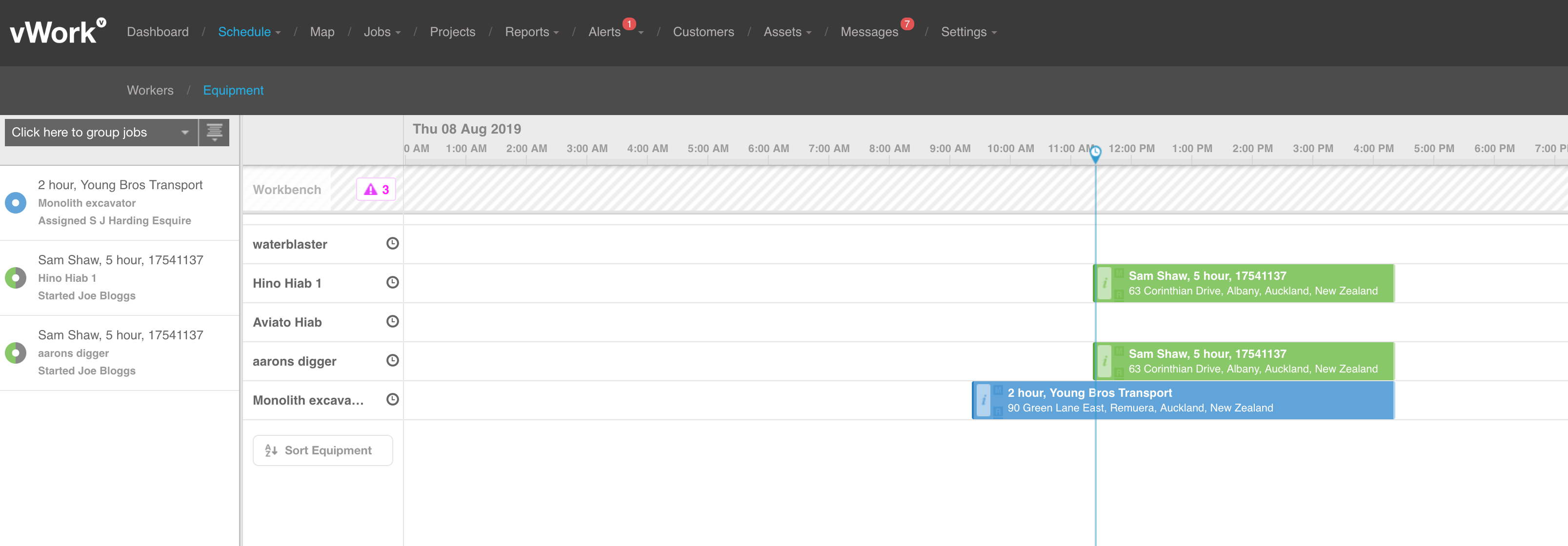Click the clock icon in waterblaster row

[393, 243]
